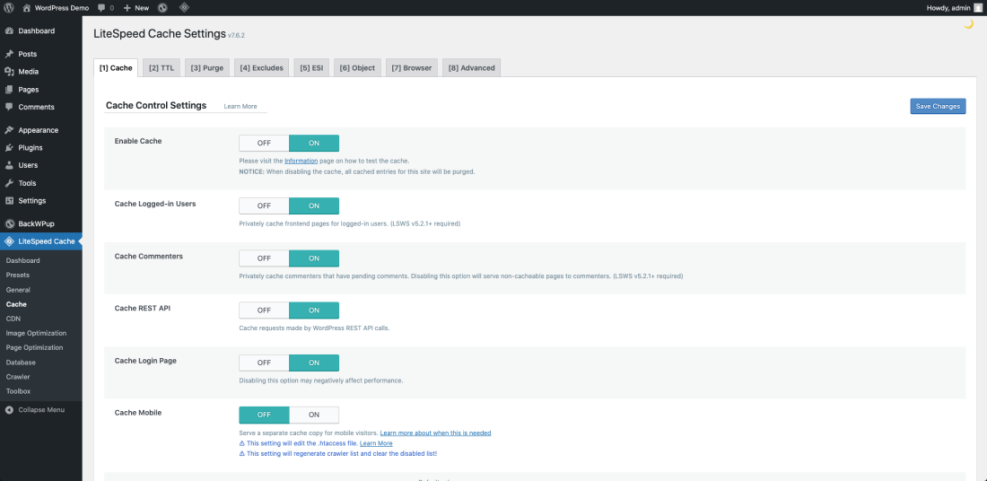
Task: Click the Cache item in LiteSpeed submenu
Action: tap(16, 304)
